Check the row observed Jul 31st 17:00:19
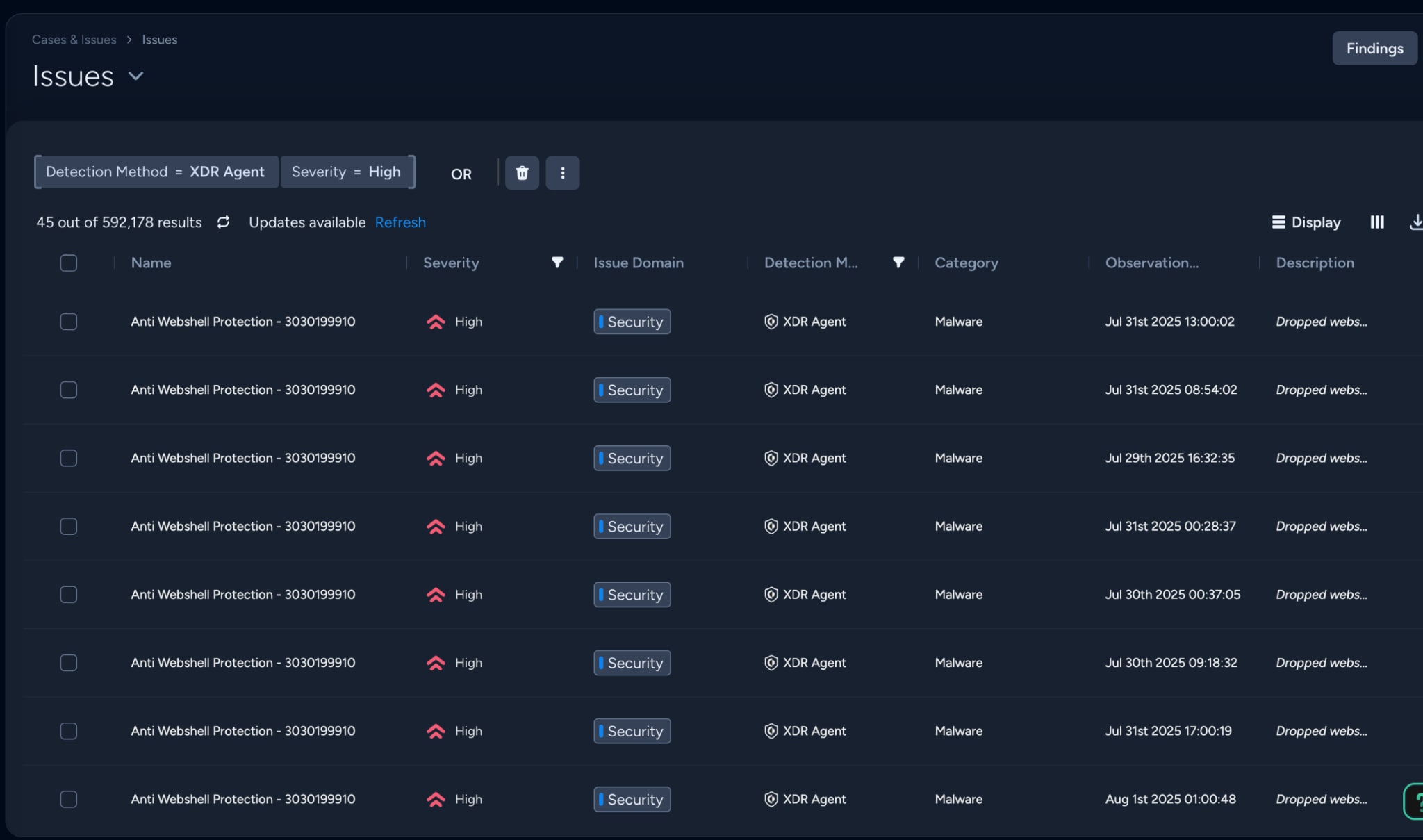This screenshot has width=1423, height=840. (68, 731)
